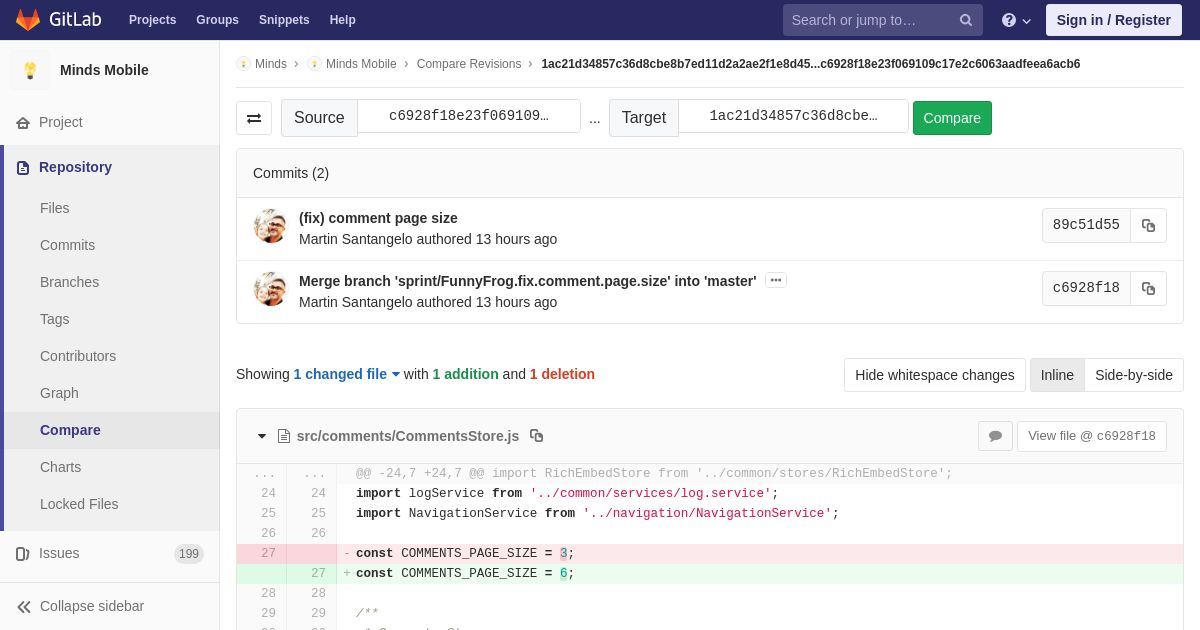Screen dimensions: 1200x630
Task: Expand the '1 changed file' dropdown
Action: point(346,374)
